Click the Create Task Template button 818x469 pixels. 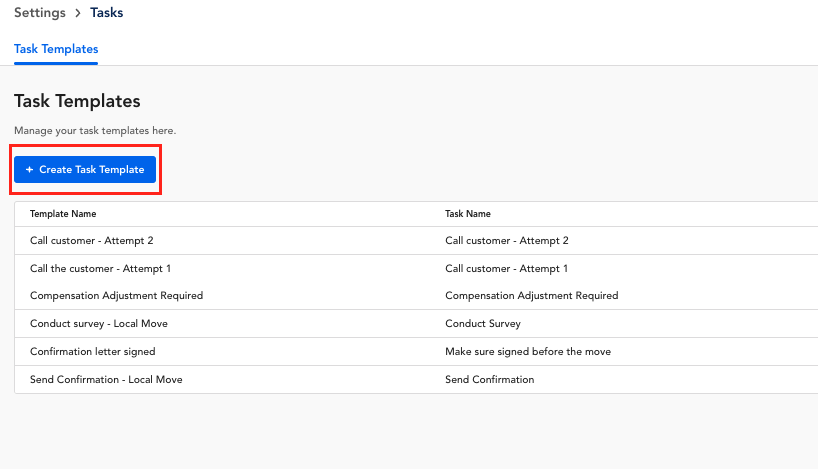point(85,170)
